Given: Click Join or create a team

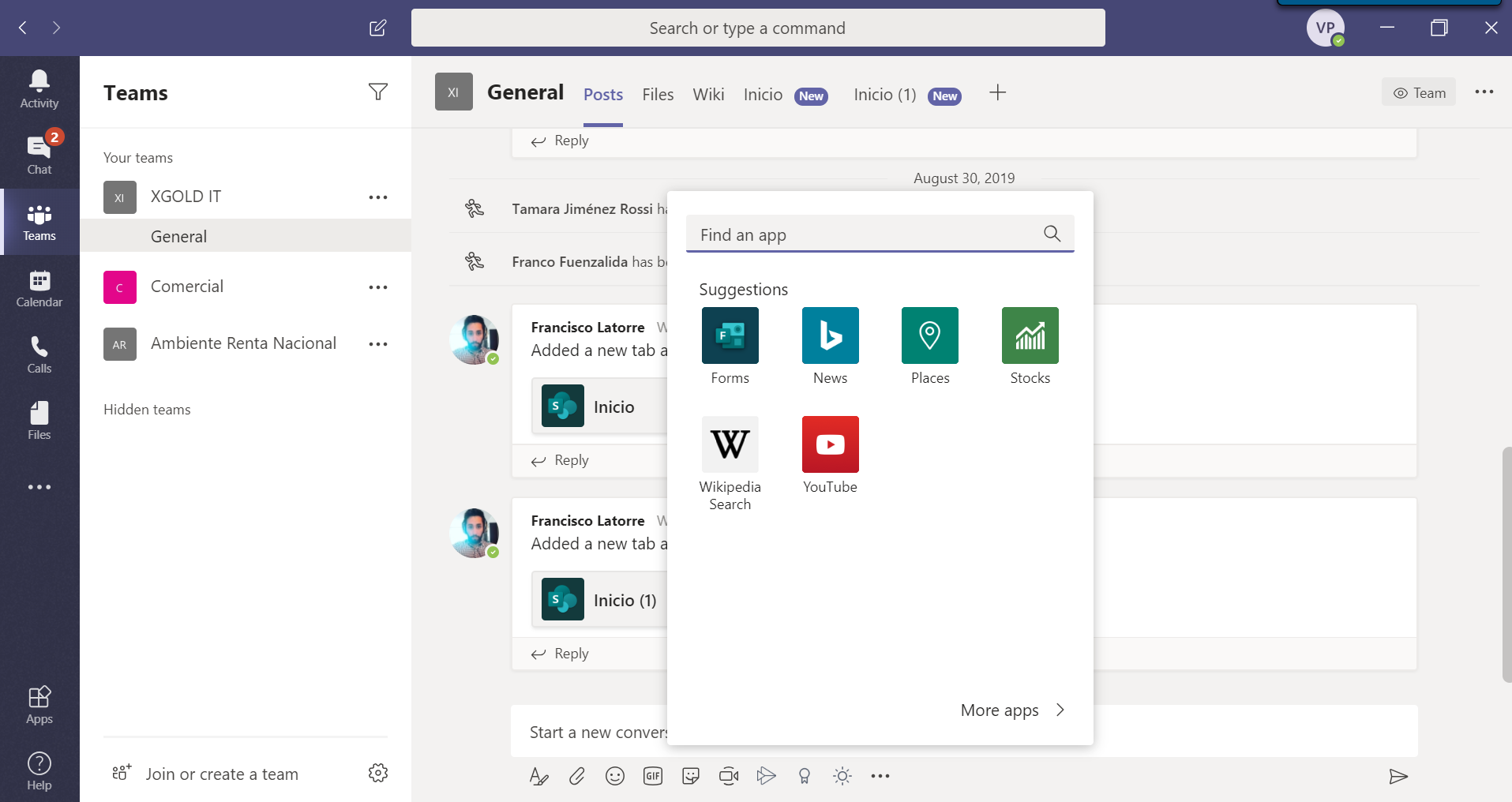Looking at the screenshot, I should coord(205,774).
